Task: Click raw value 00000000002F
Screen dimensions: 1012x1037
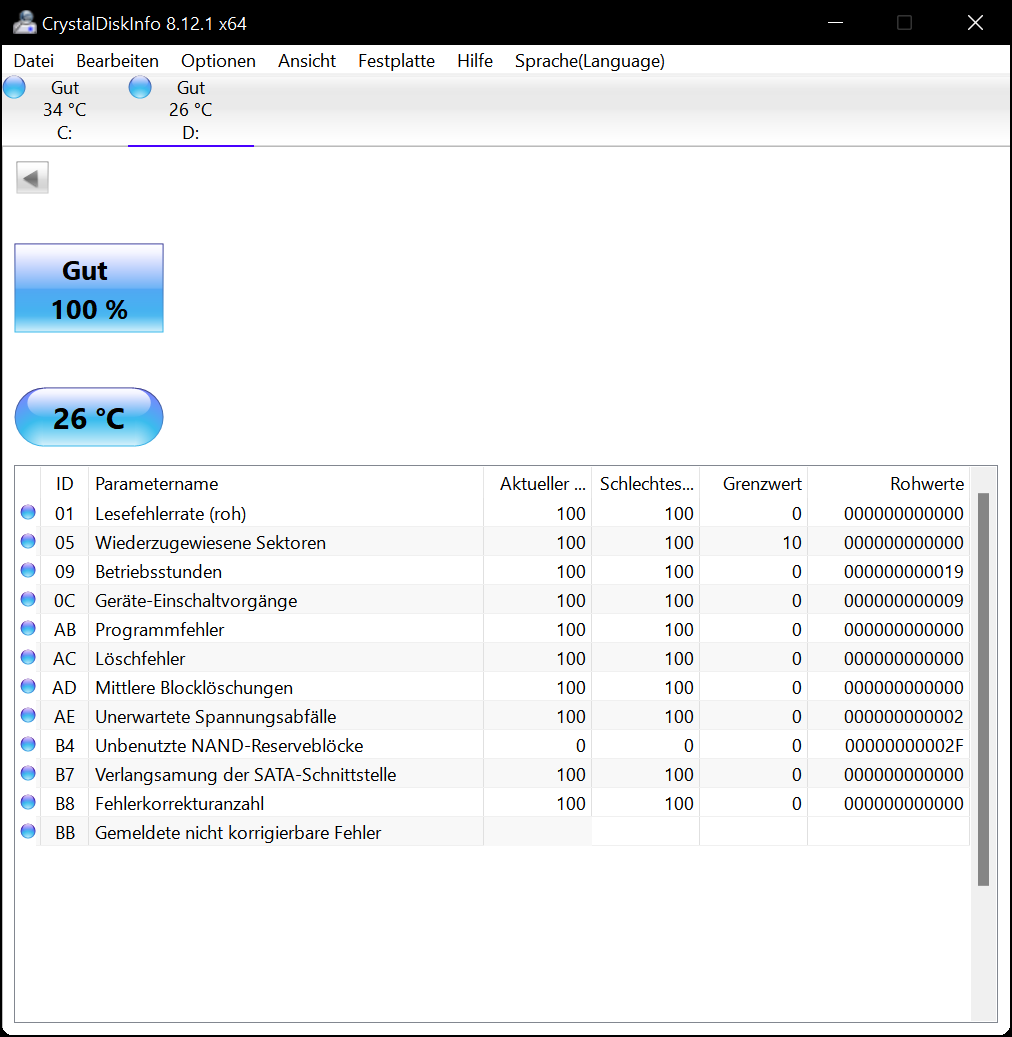Action: (904, 746)
